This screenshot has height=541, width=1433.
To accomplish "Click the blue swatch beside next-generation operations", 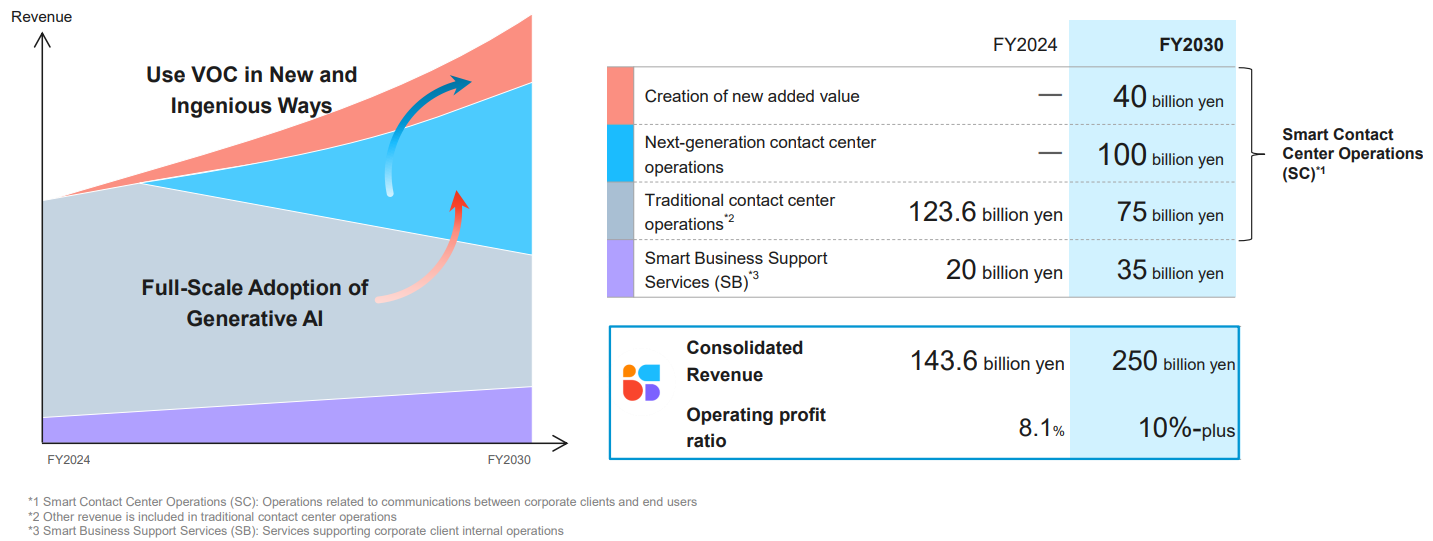I will click(x=620, y=153).
